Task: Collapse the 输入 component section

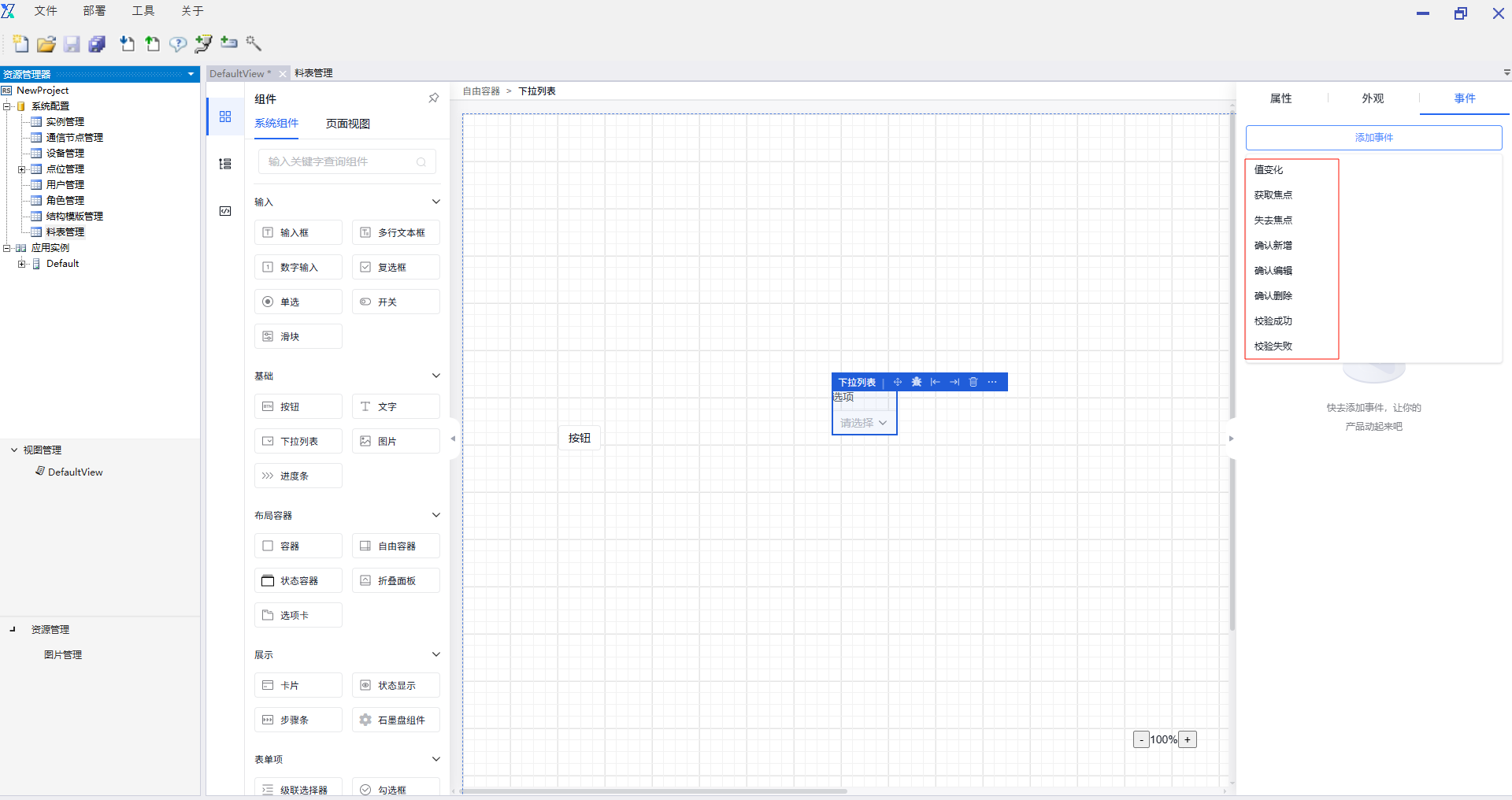Action: (435, 202)
